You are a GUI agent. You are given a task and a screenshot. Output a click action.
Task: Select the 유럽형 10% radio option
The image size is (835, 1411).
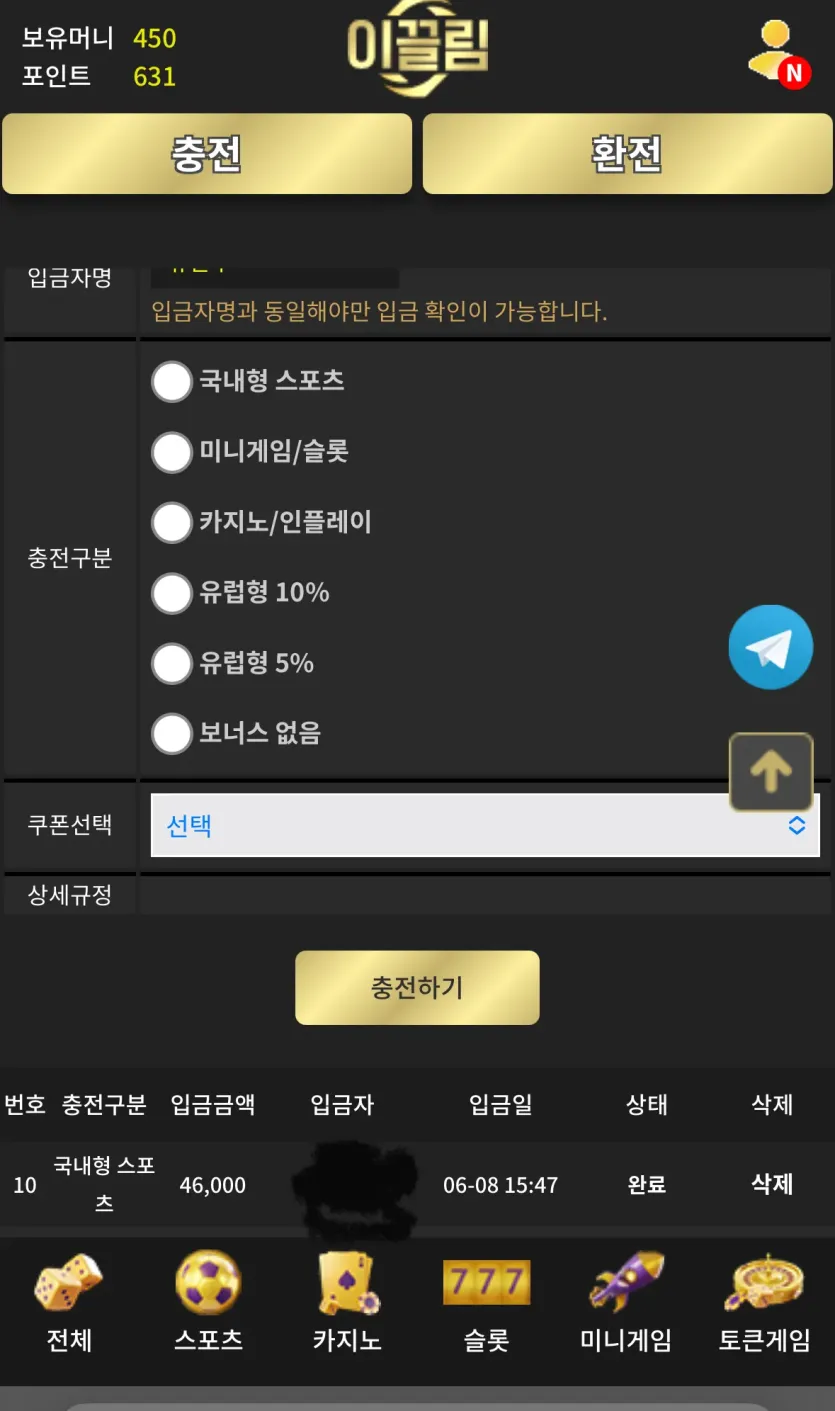[171, 593]
